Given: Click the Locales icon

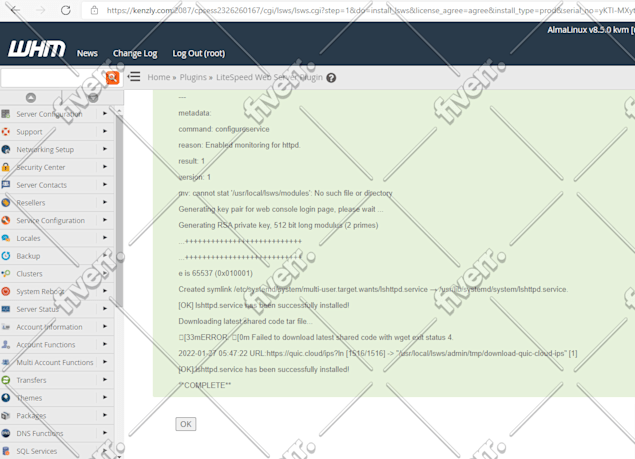Looking at the screenshot, I should pos(6,238).
